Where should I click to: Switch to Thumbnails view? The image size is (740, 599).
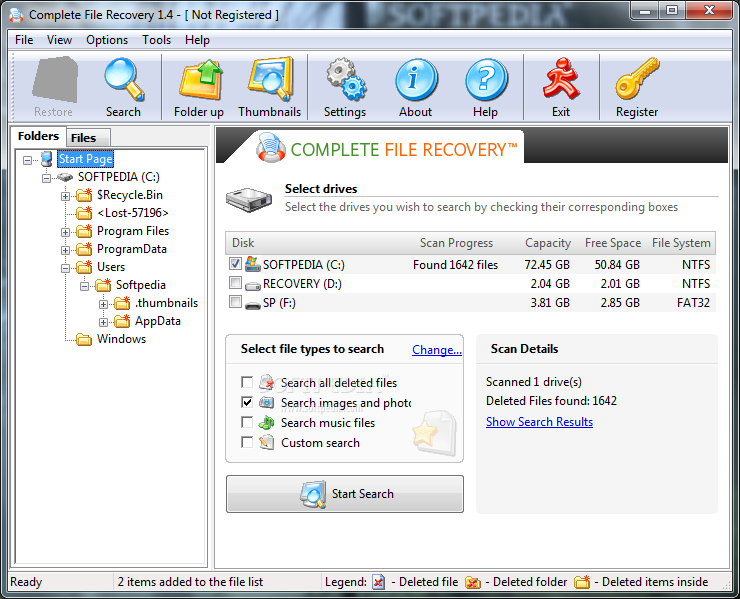pos(271,79)
